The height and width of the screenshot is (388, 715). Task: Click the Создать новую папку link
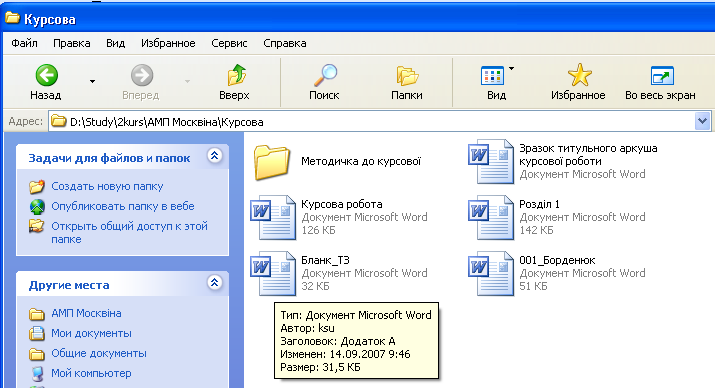(107, 186)
